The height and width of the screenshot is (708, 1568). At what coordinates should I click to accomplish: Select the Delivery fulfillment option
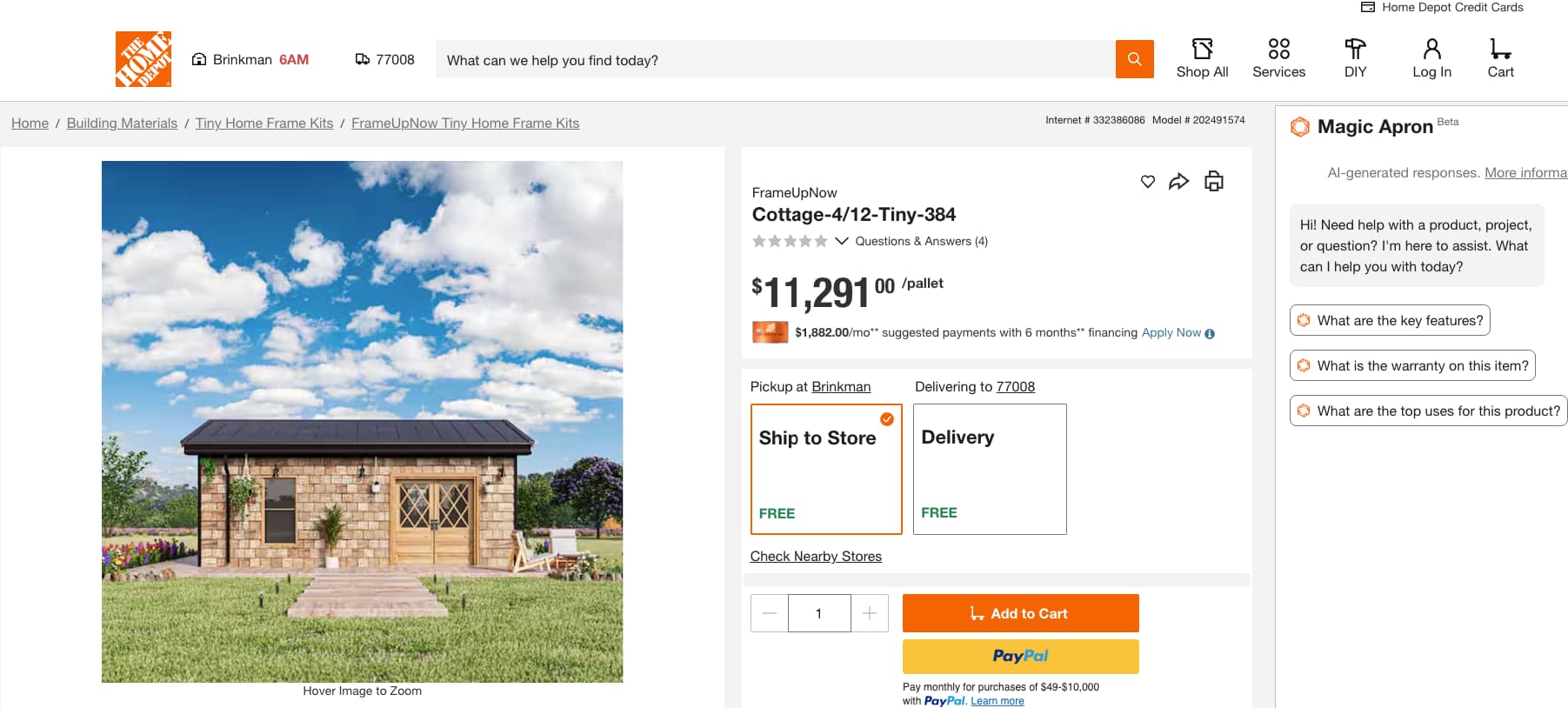point(990,469)
